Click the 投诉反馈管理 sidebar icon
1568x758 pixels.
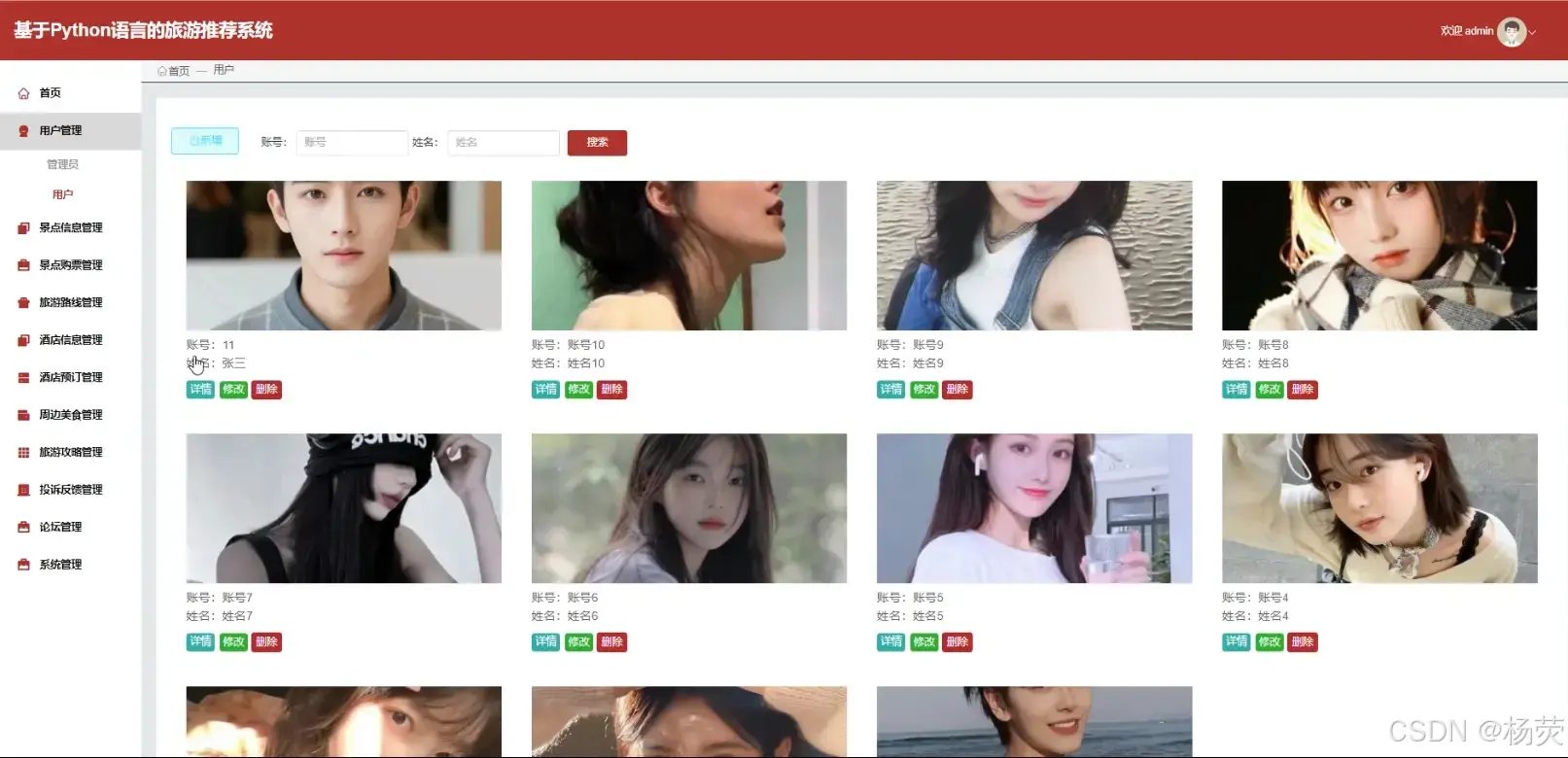pos(23,490)
